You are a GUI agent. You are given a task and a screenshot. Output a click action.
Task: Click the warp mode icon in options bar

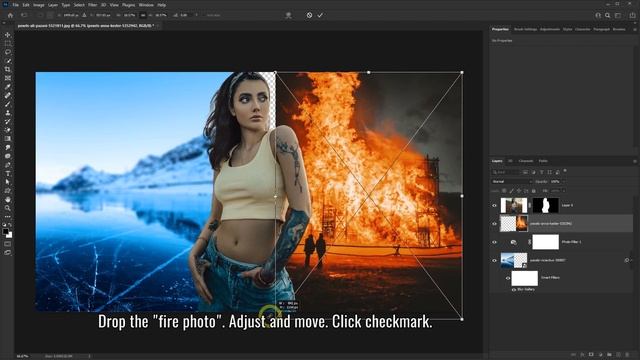289,15
